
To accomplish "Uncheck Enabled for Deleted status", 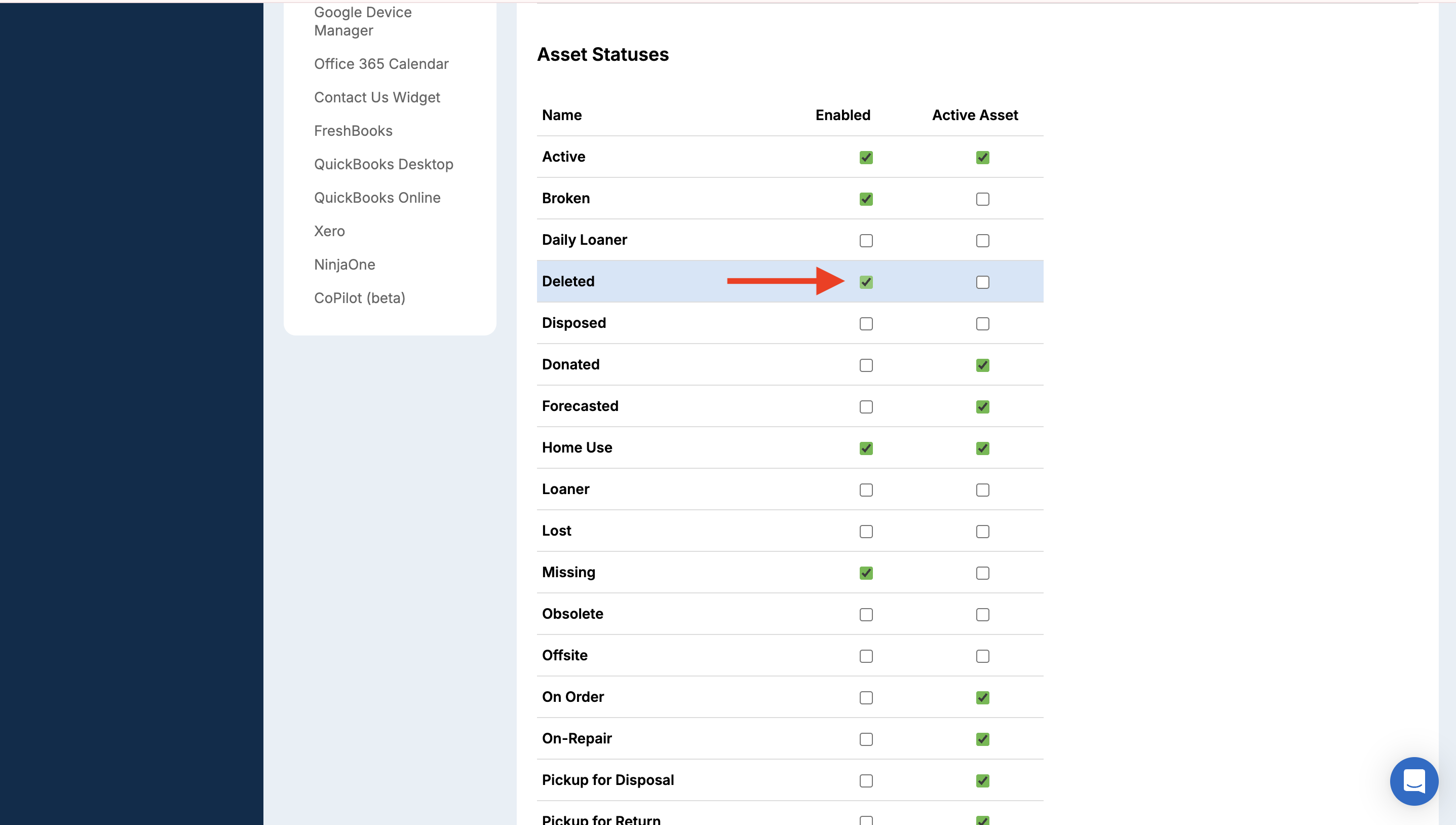I will click(x=866, y=282).
